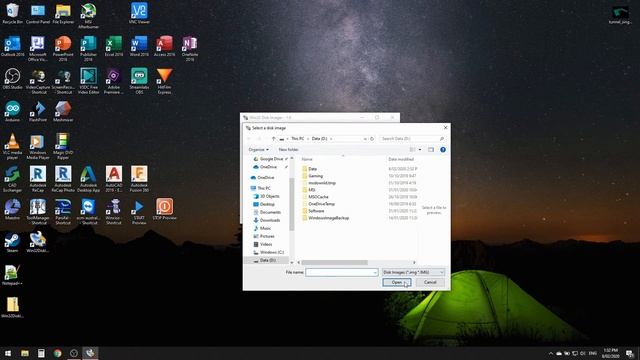The image size is (640, 360).
Task: Select the Streamlabs OBS desktop shortcut
Action: (x=139, y=81)
